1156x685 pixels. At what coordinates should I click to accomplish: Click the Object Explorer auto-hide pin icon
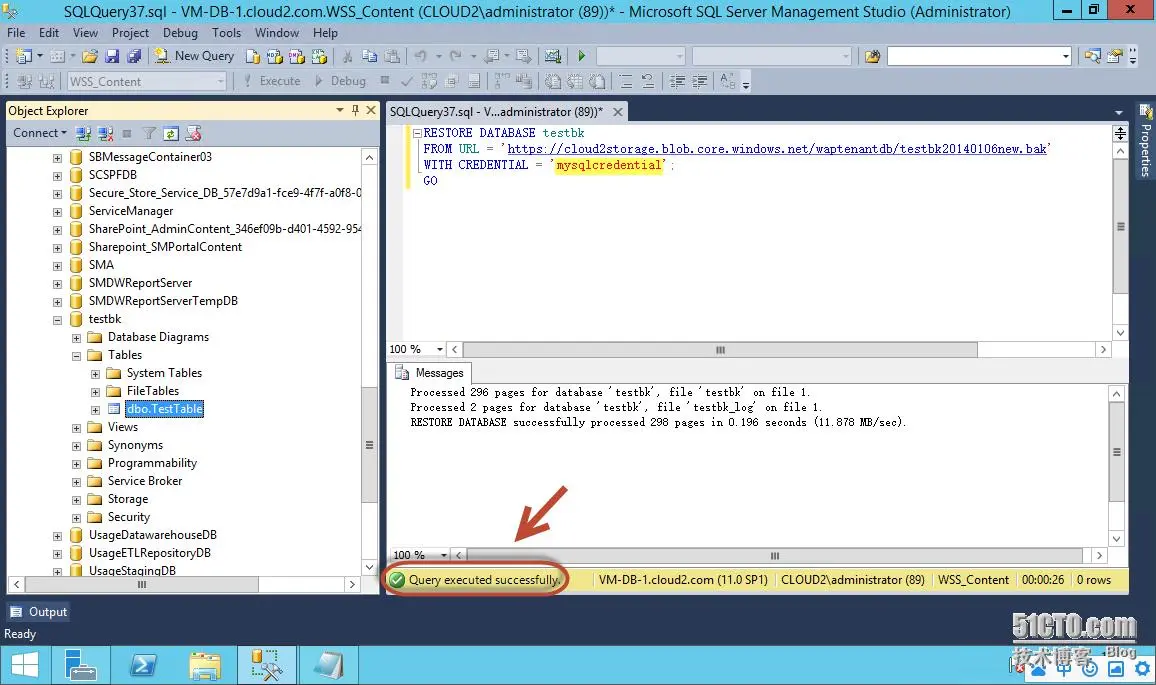coord(355,110)
